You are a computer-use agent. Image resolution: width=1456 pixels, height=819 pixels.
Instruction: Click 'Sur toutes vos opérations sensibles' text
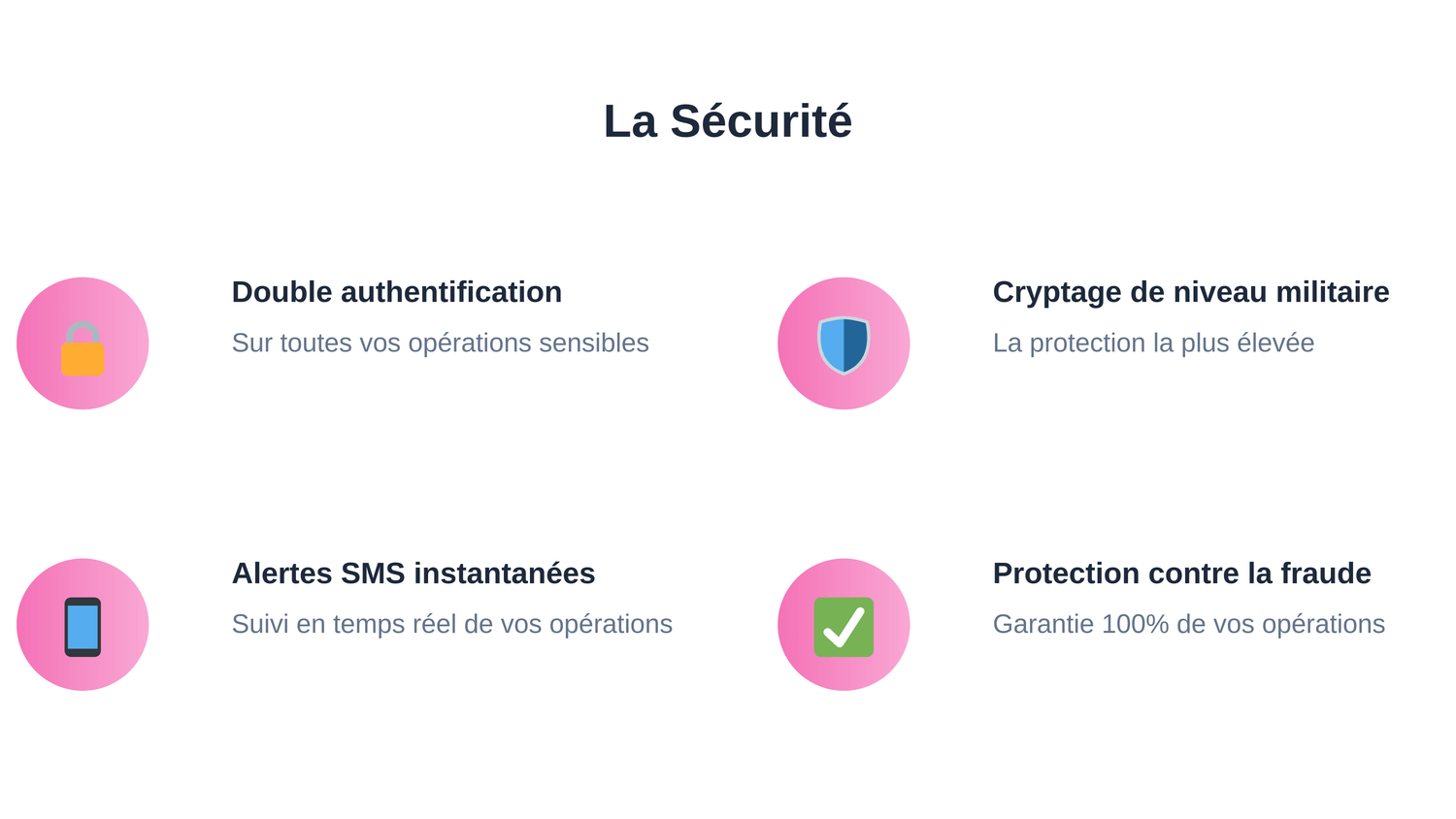point(440,343)
